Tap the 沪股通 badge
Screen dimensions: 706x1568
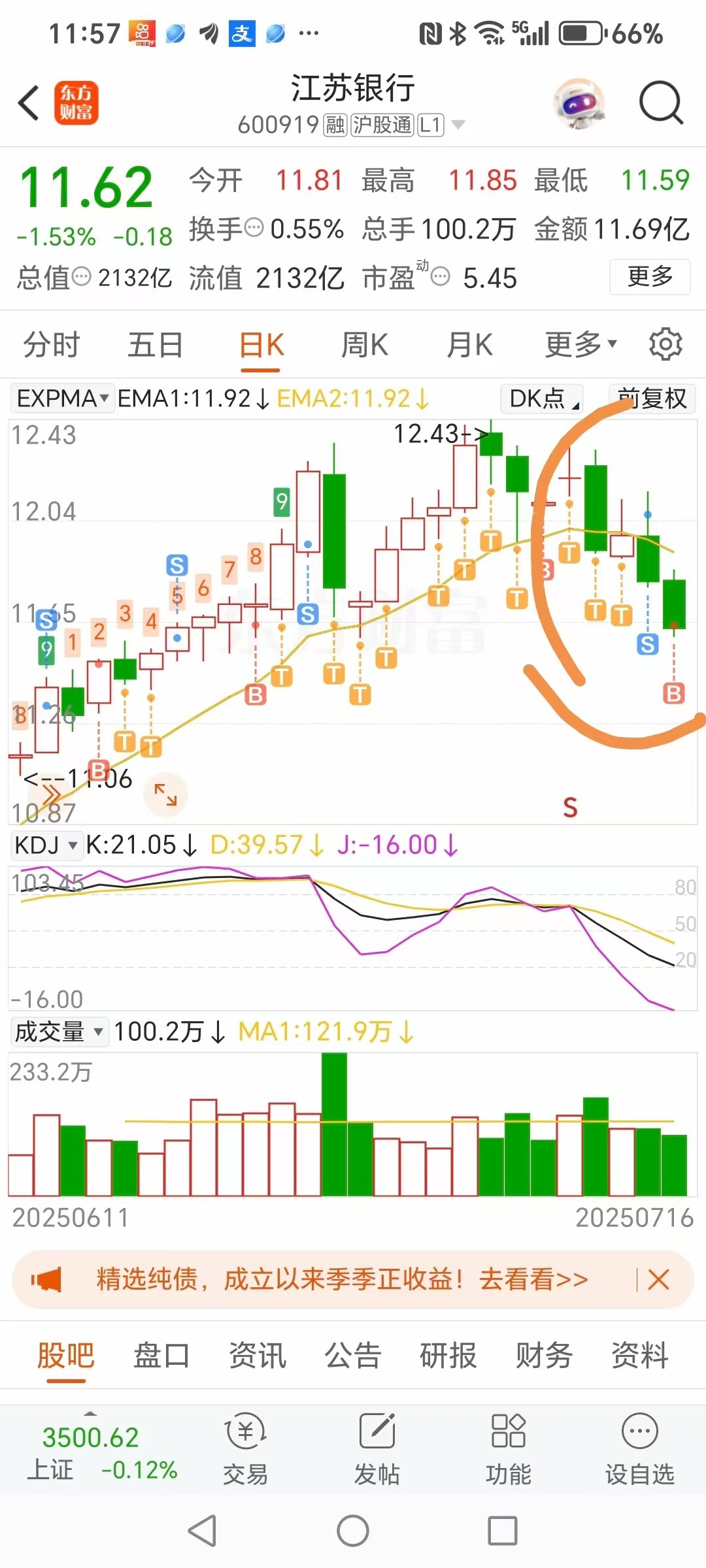(382, 125)
